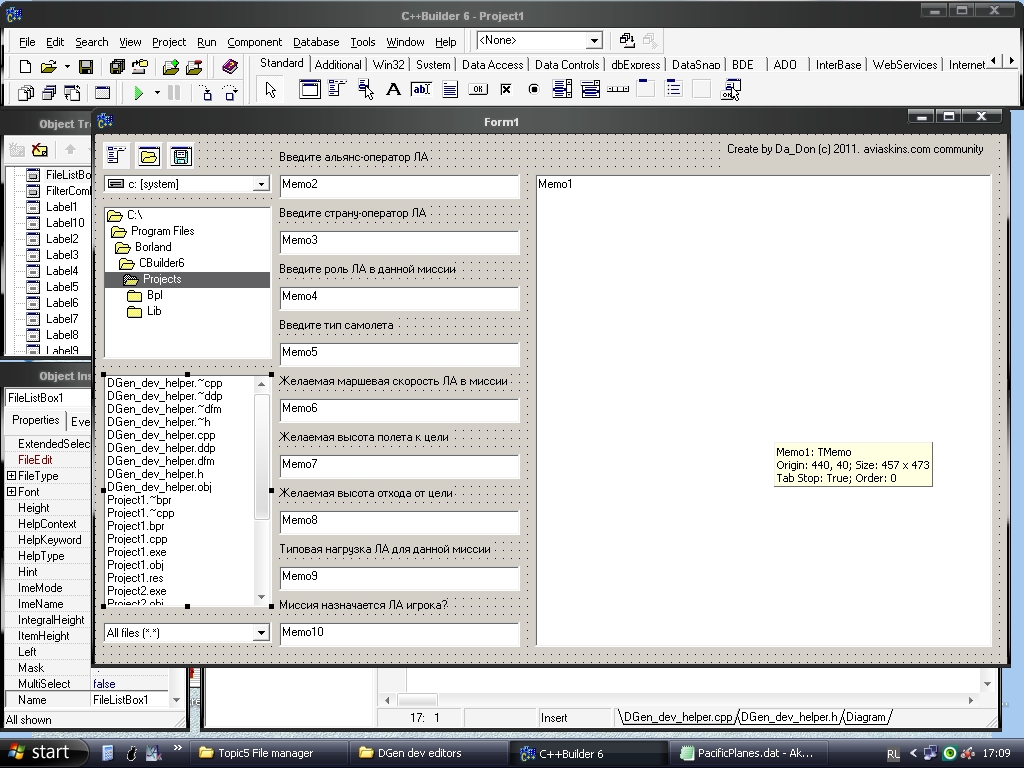Click the open folder button on Form1

point(149,156)
